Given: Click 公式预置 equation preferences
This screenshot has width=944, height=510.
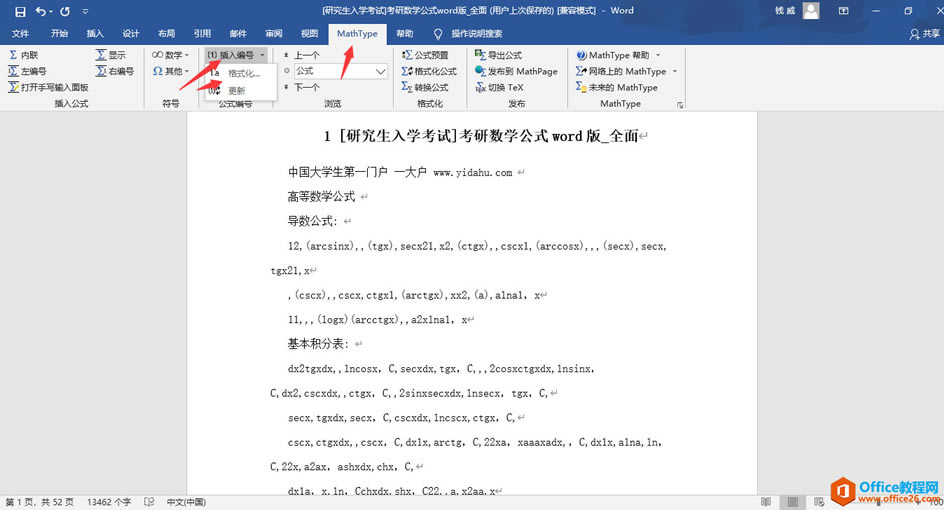Looking at the screenshot, I should click(x=425, y=55).
